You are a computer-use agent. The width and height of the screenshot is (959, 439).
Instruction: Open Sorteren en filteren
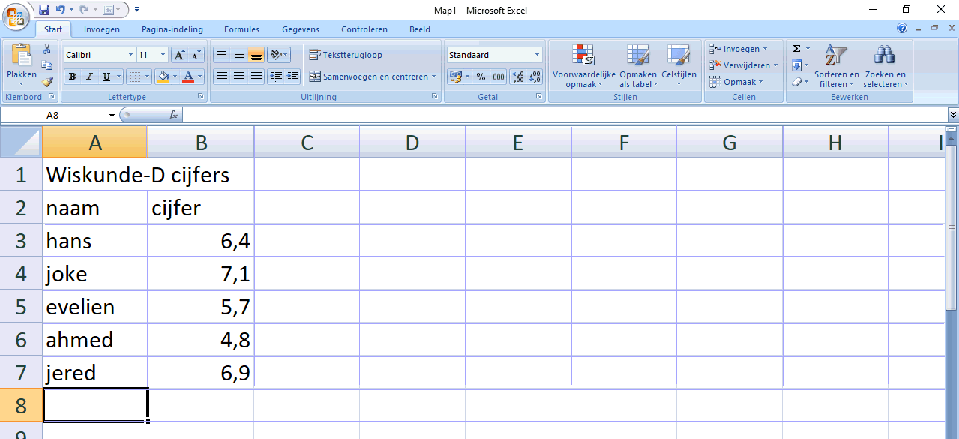(836, 66)
